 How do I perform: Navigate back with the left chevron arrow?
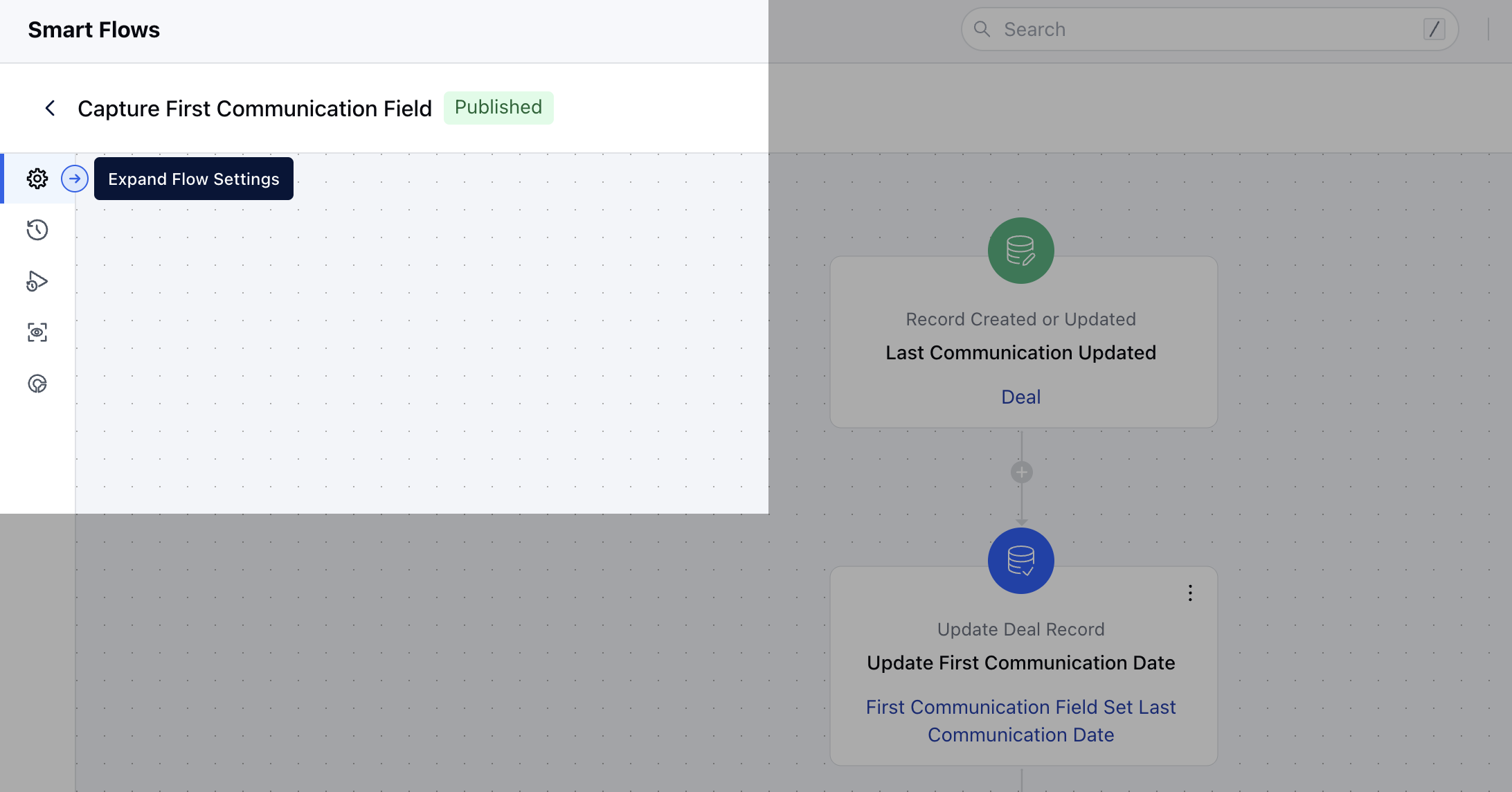coord(50,108)
